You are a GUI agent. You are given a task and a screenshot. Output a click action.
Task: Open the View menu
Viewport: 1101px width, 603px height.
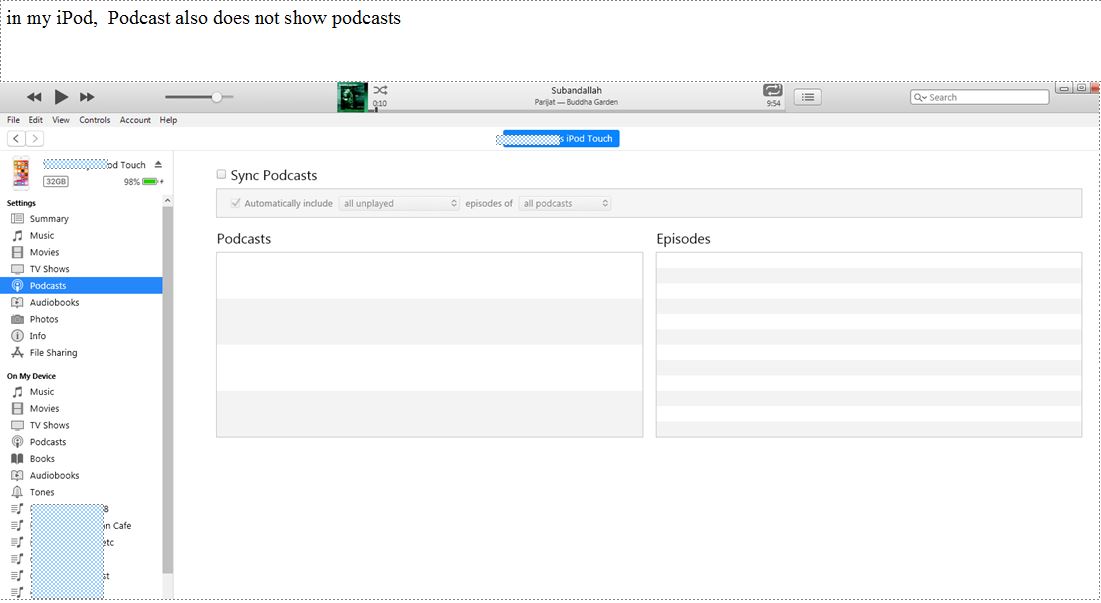pyautogui.click(x=61, y=120)
